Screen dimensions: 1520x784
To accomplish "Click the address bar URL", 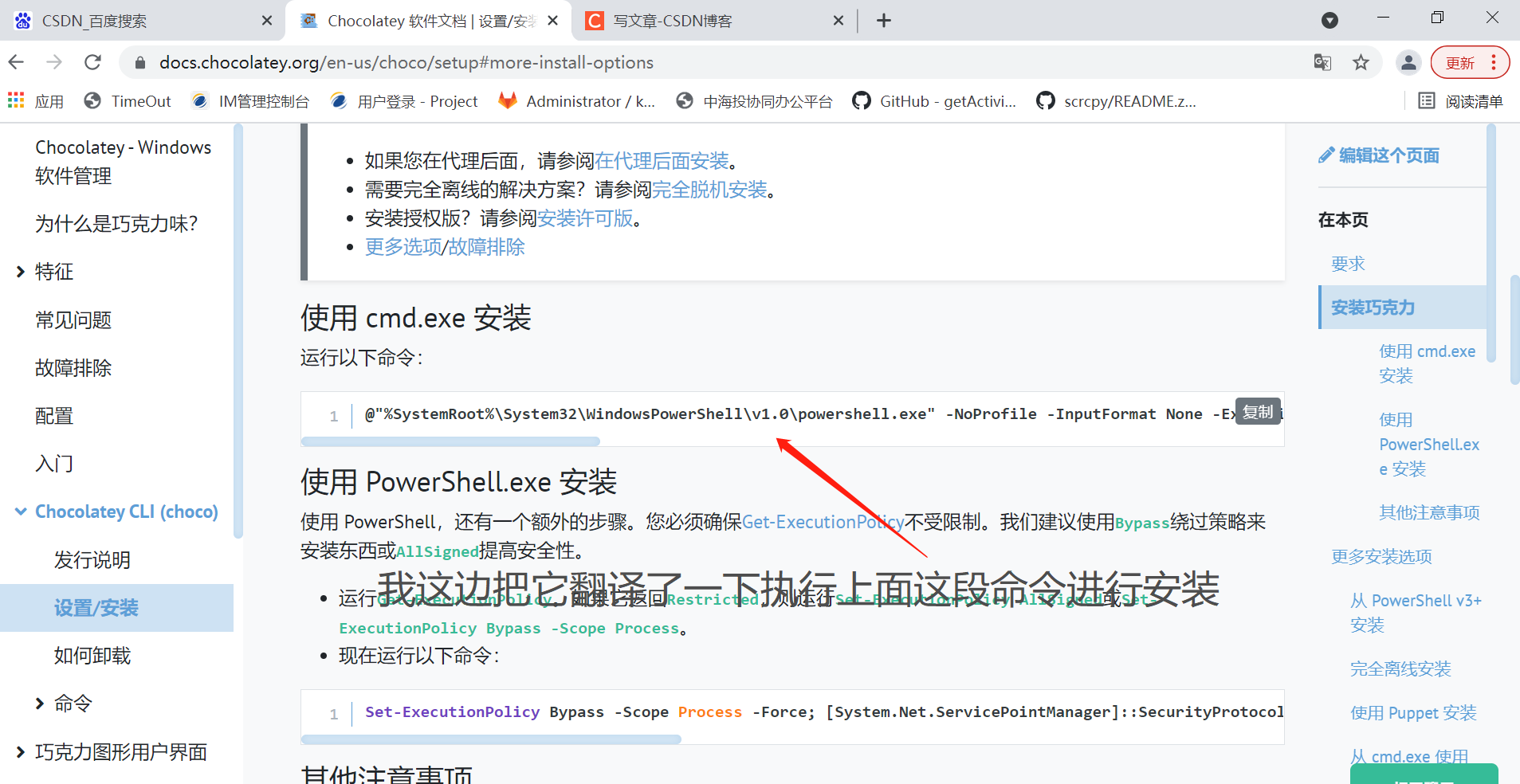I will 407,62.
